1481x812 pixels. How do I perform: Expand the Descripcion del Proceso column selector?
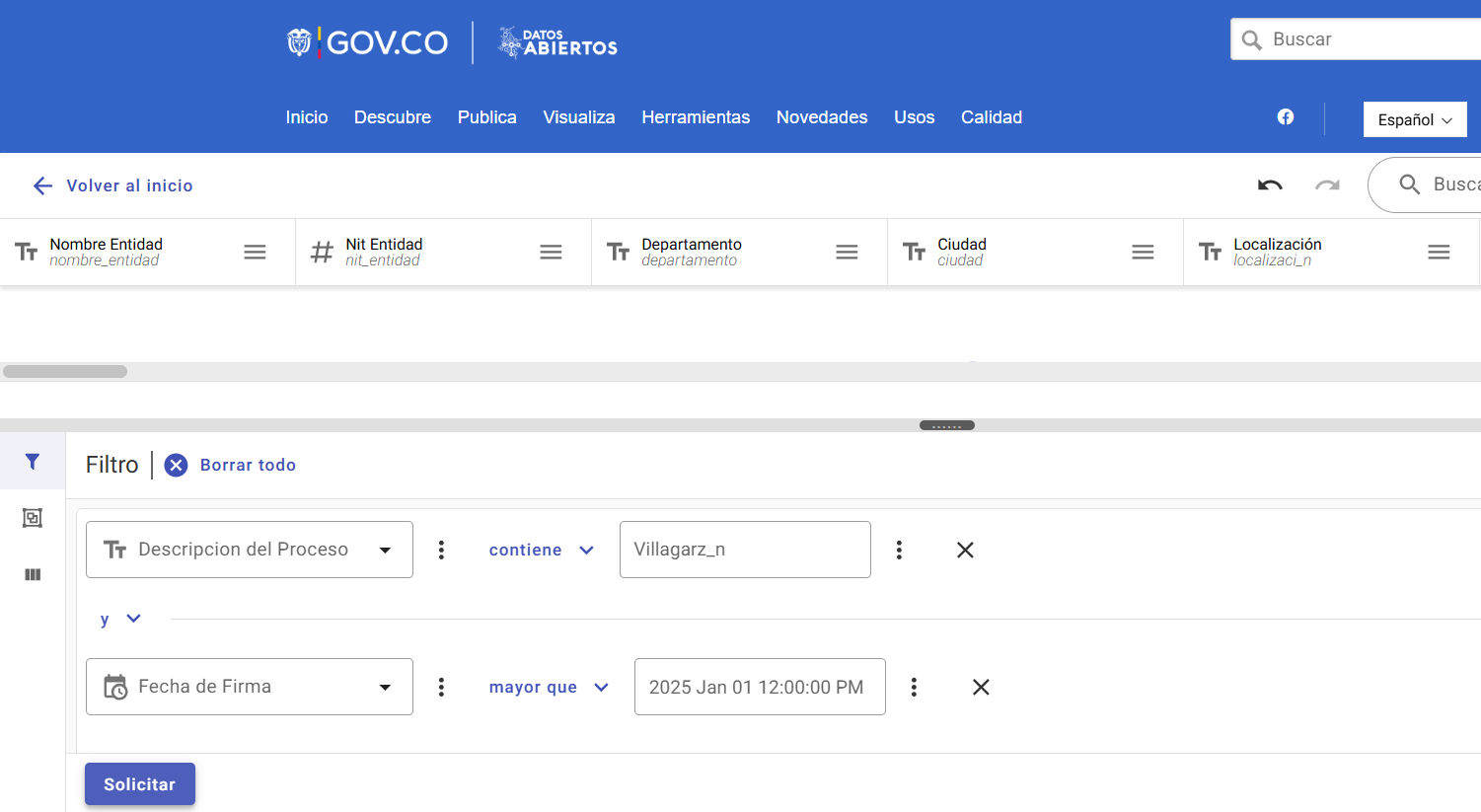coord(250,550)
